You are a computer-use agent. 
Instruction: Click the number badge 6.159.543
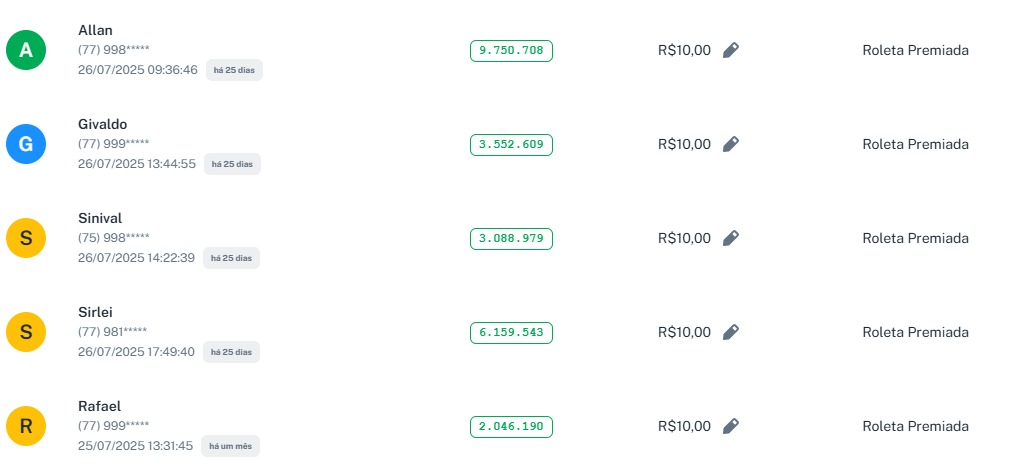pos(511,332)
